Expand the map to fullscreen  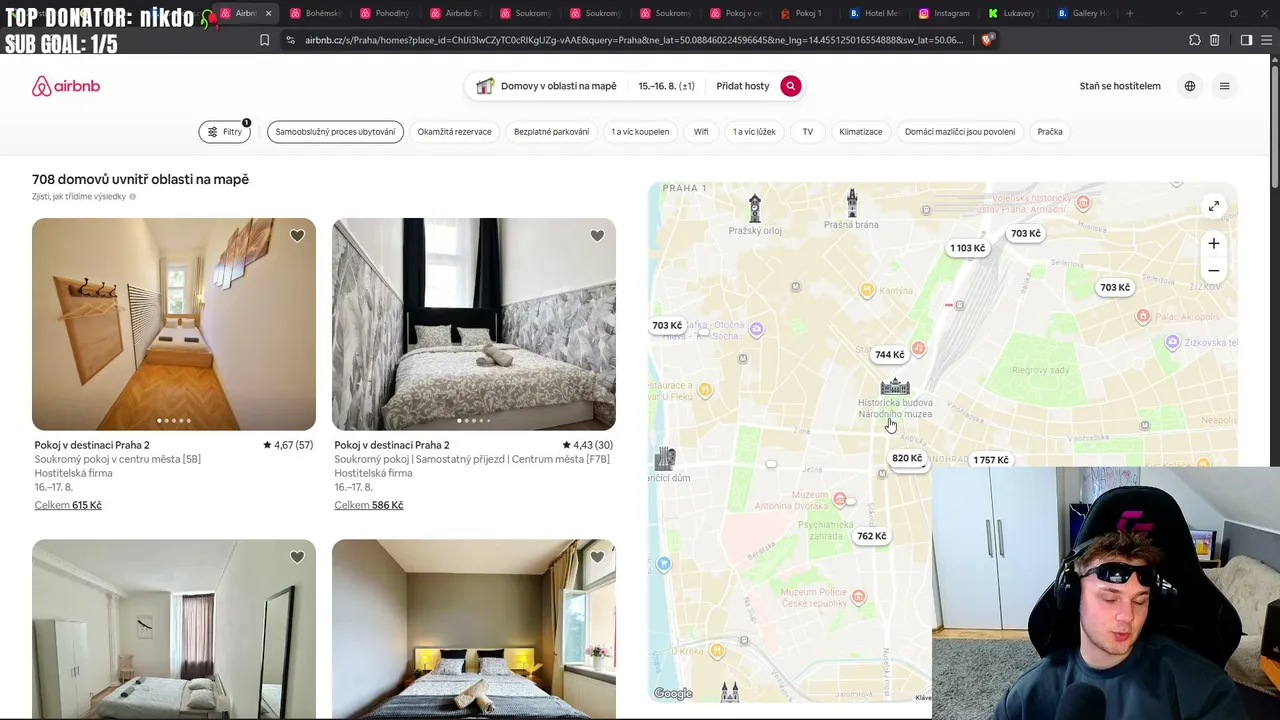[1213, 206]
